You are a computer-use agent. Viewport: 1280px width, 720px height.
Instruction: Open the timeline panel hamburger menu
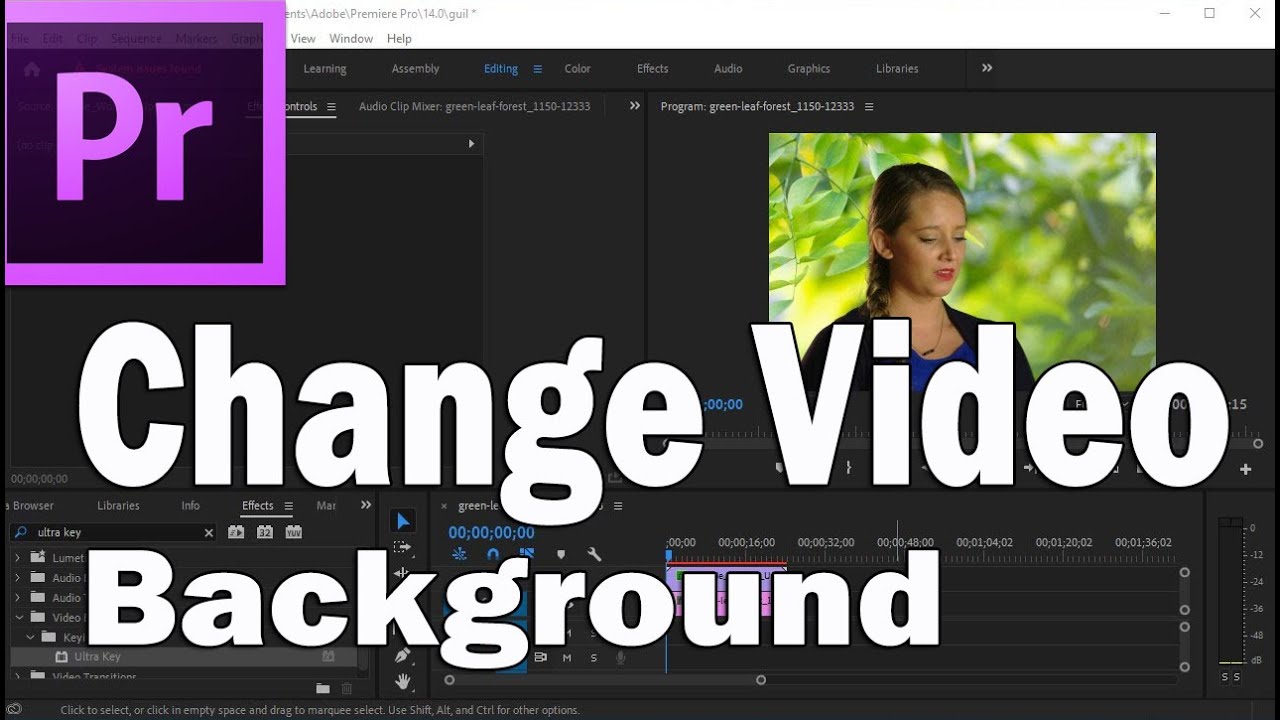(618, 506)
